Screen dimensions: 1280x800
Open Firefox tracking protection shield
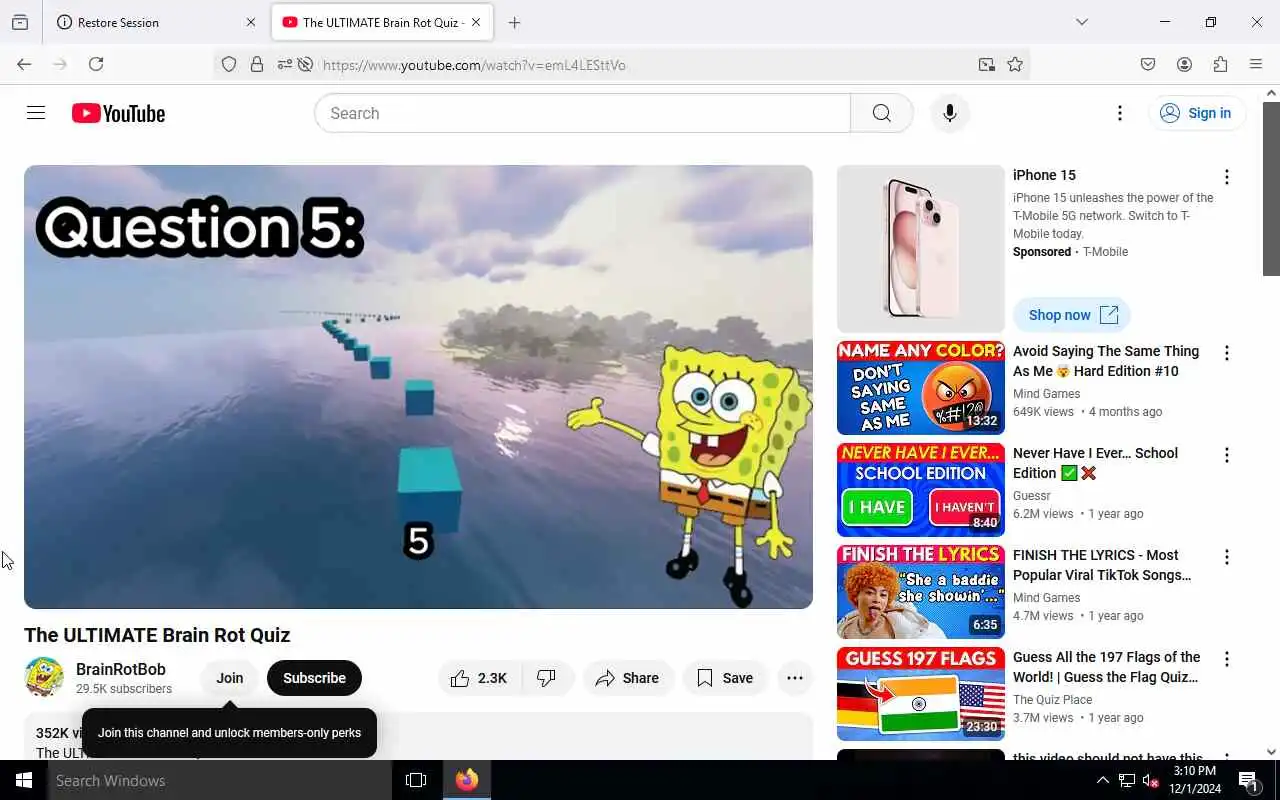tap(229, 65)
